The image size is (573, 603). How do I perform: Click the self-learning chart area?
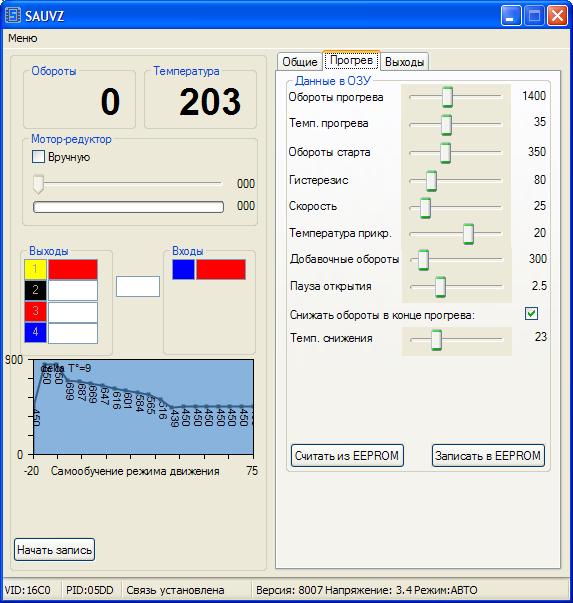(x=143, y=407)
